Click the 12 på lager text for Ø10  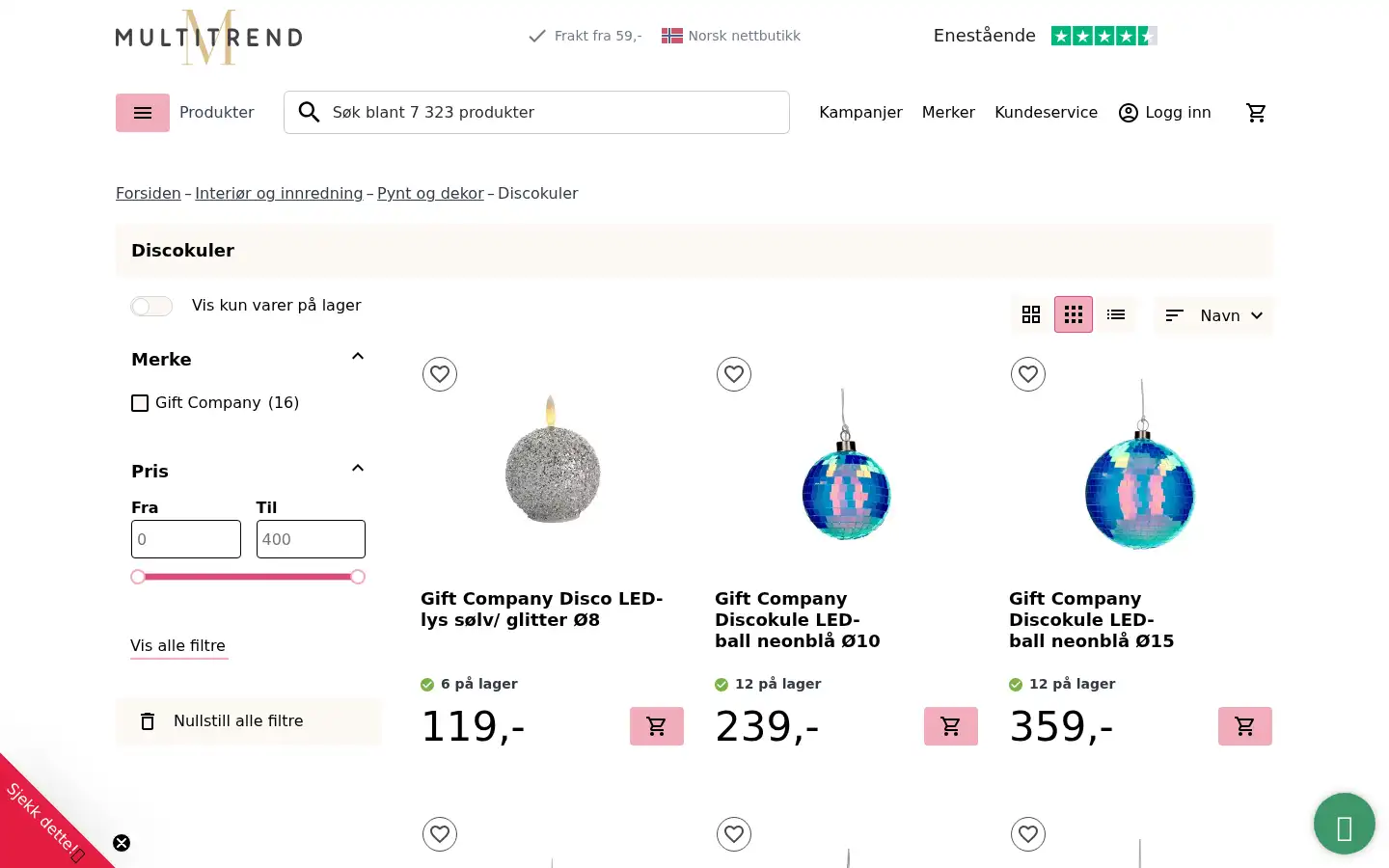point(778,684)
